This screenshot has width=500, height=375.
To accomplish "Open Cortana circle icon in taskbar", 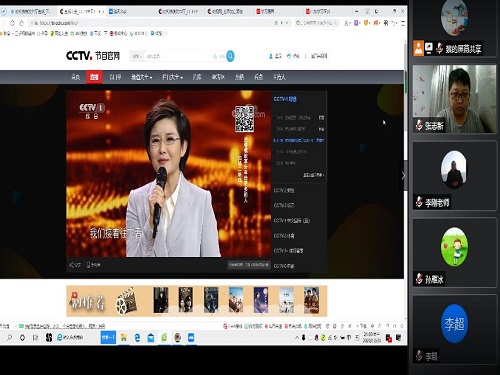I will [22, 337].
